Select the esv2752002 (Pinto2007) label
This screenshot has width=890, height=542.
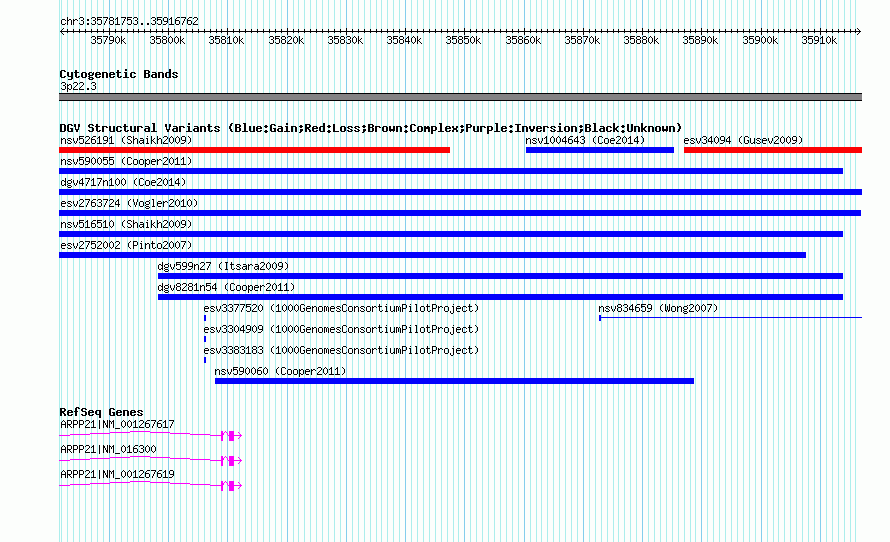pos(126,245)
